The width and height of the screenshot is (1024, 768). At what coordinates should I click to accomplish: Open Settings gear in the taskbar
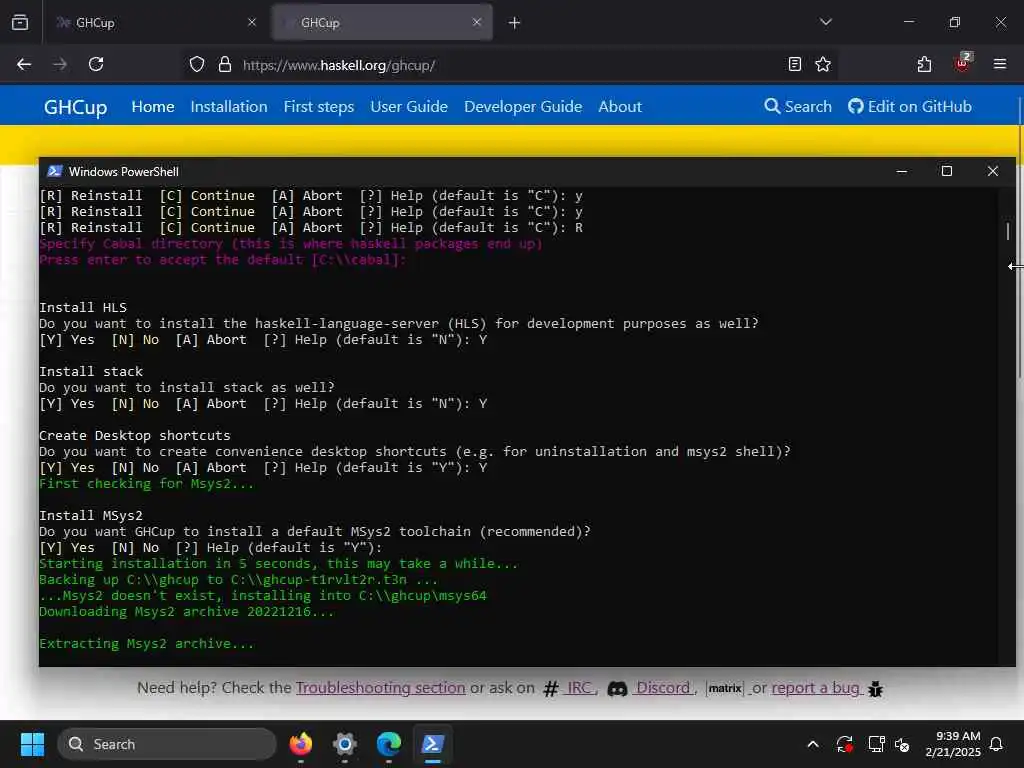[345, 744]
